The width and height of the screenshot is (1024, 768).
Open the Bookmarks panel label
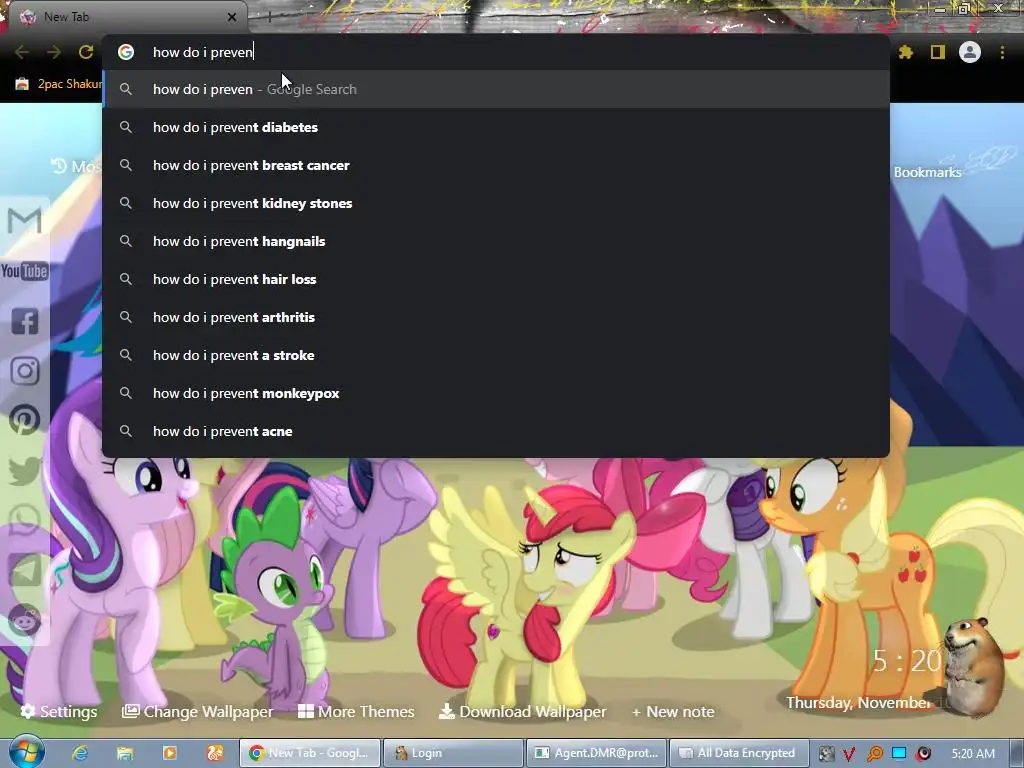coord(927,172)
